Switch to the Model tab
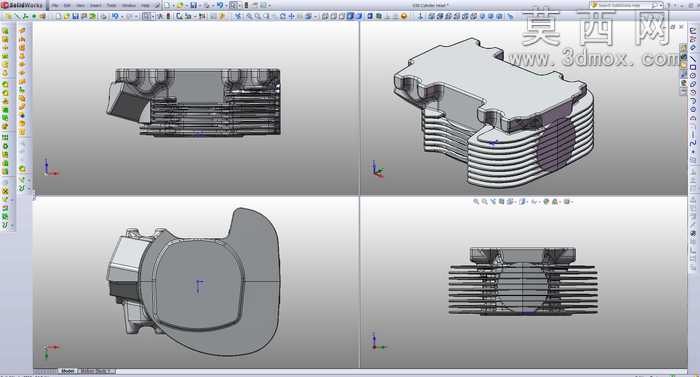Screen dimensions: 700x377 tap(68, 371)
